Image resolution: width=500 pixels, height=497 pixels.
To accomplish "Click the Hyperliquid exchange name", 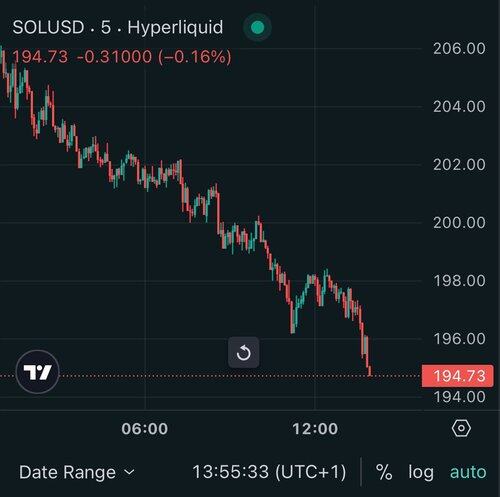I will pyautogui.click(x=175, y=27).
